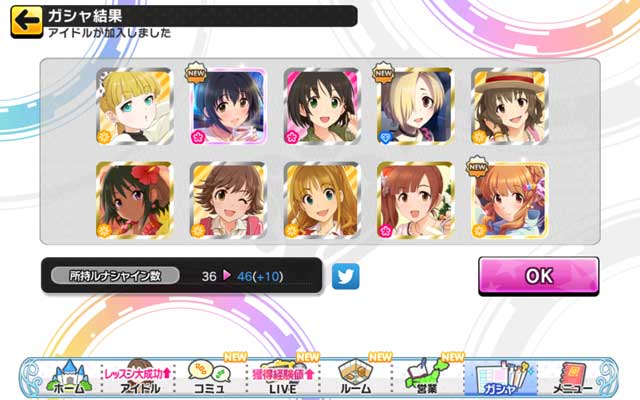
Task: Open the LIVE tab
Action: pos(282,378)
